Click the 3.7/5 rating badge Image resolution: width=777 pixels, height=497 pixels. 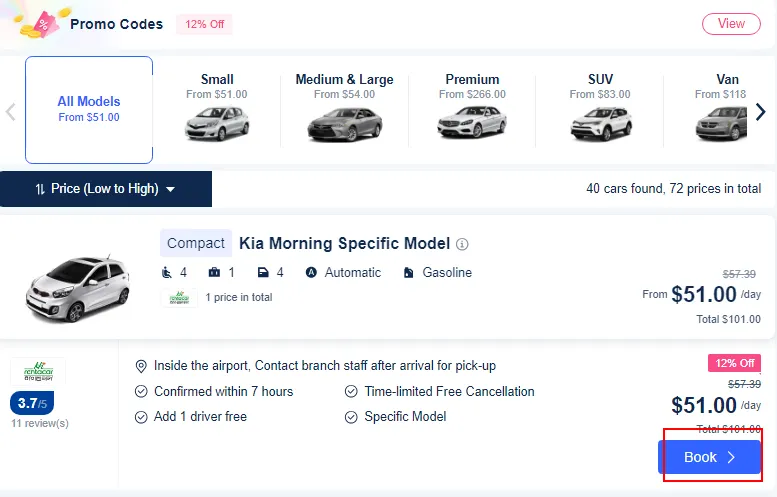pos(32,403)
